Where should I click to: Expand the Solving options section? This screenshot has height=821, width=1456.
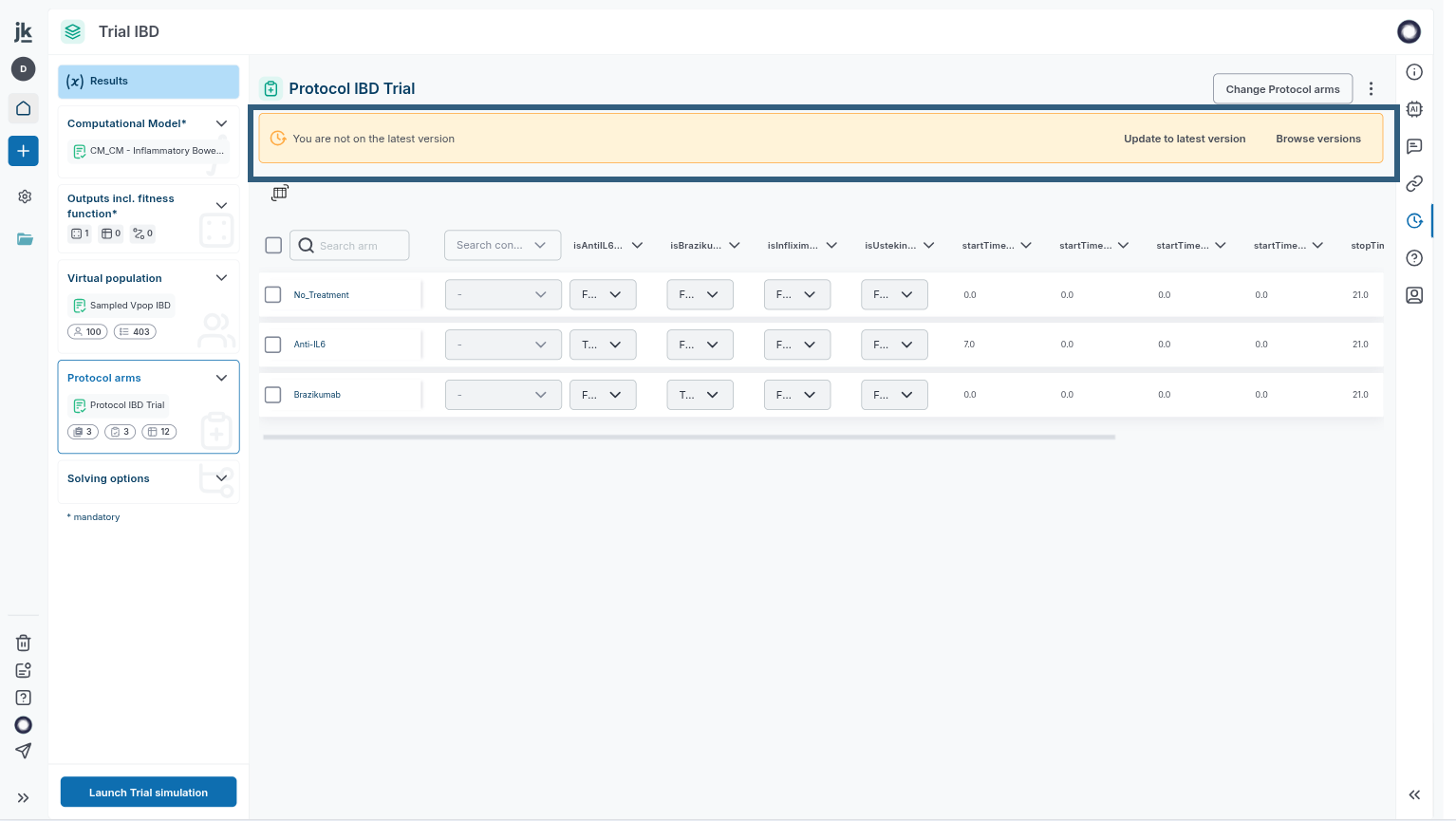[221, 478]
